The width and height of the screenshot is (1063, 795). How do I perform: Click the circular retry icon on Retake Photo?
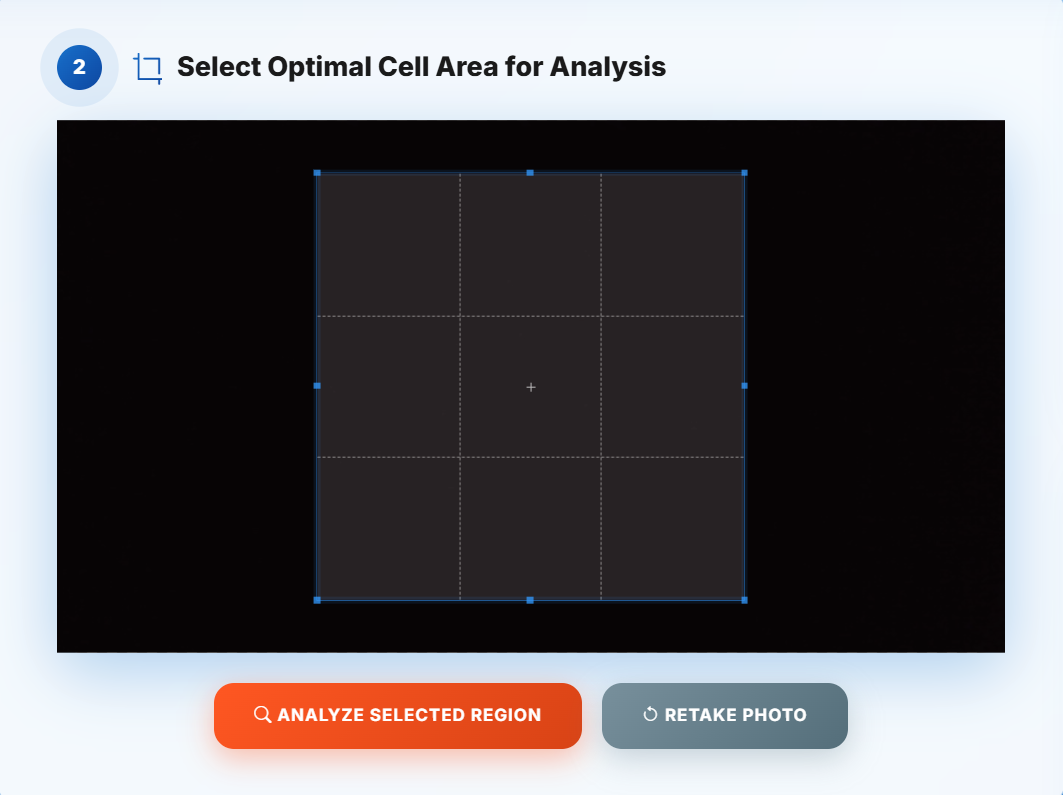651,714
